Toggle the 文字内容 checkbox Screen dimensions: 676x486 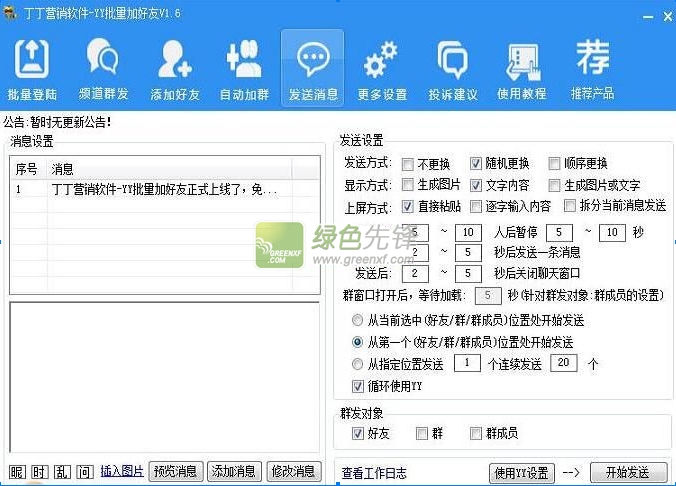coord(476,185)
